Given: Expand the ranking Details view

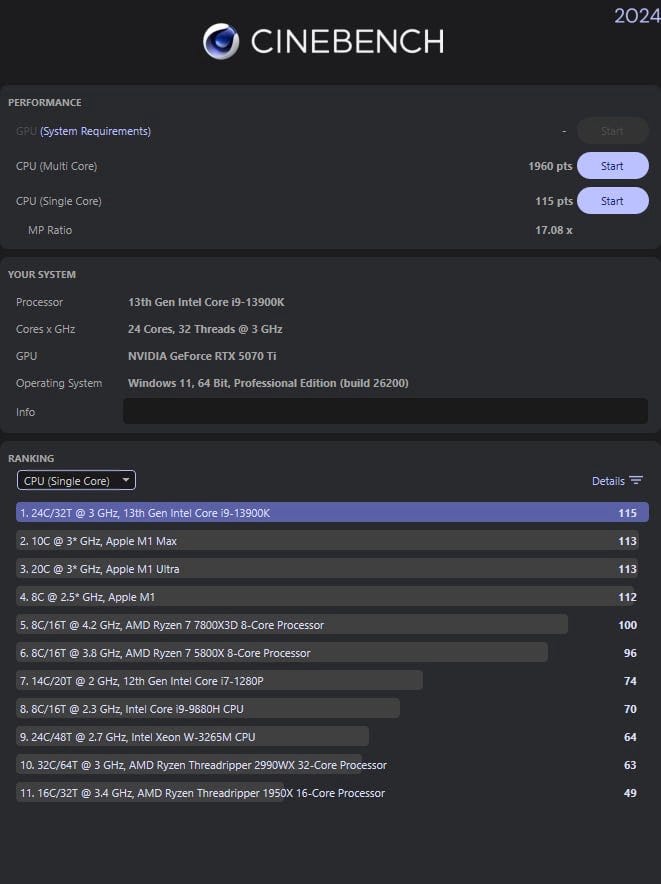Looking at the screenshot, I should point(608,481).
